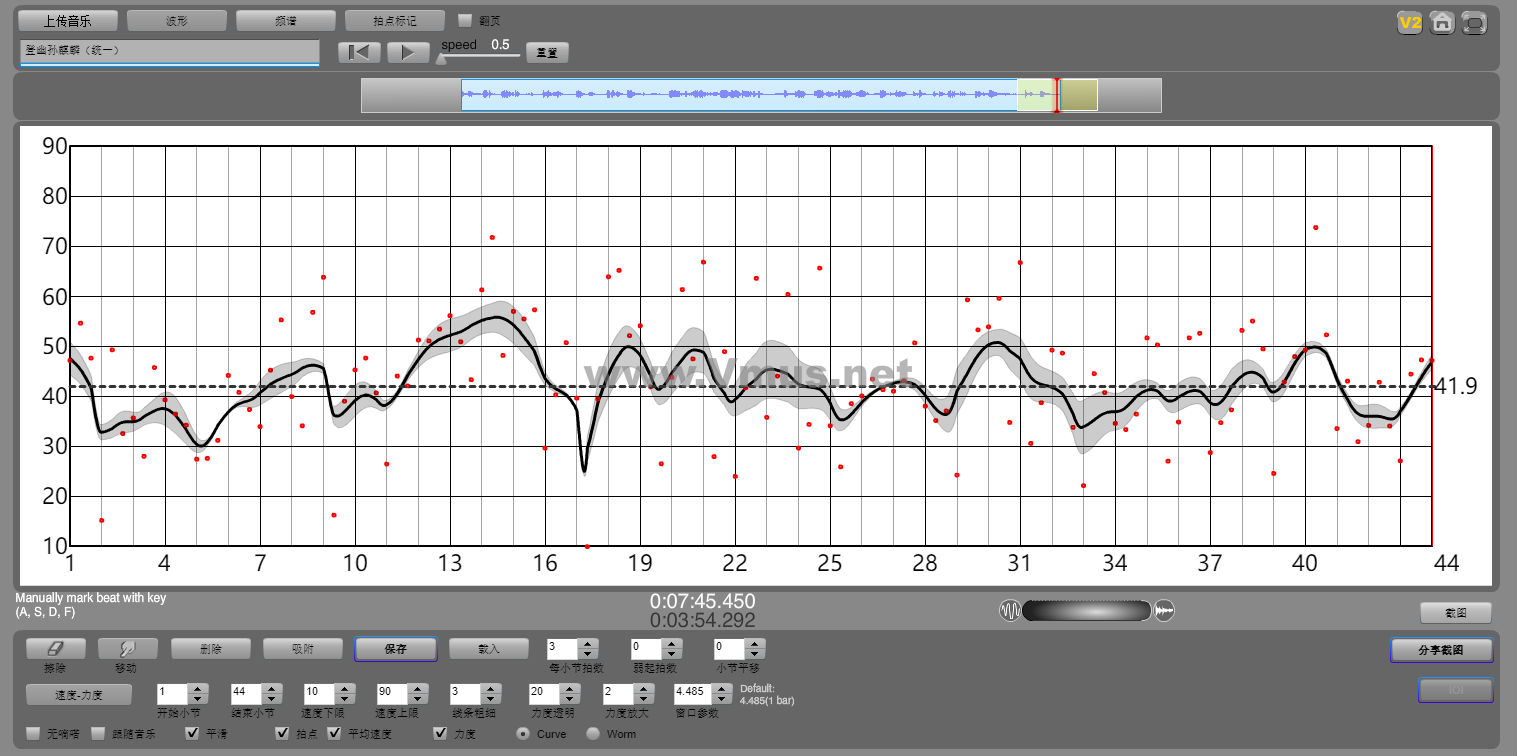
Task: Play the audio track
Action: click(x=408, y=52)
